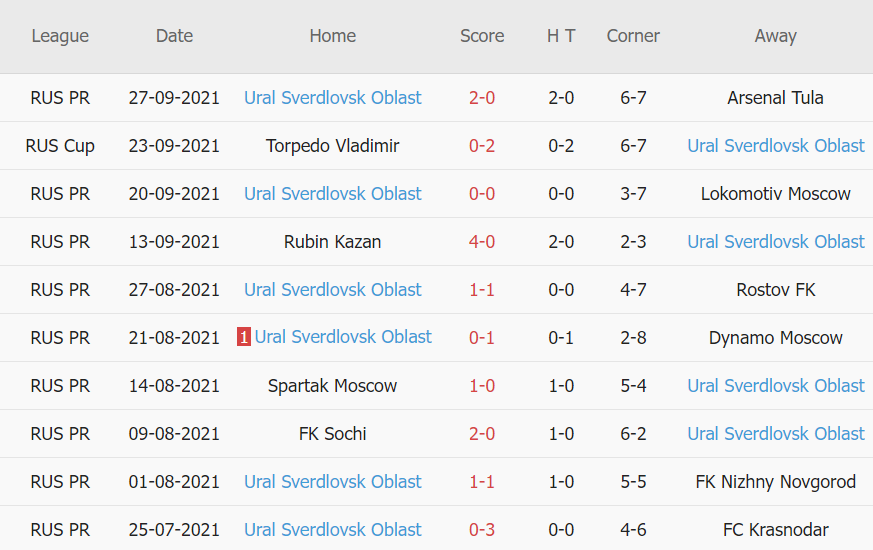Open Ural Sverdlovsk Oblast link in Rubin Kazan row
Image resolution: width=873 pixels, height=550 pixels.
(776, 242)
